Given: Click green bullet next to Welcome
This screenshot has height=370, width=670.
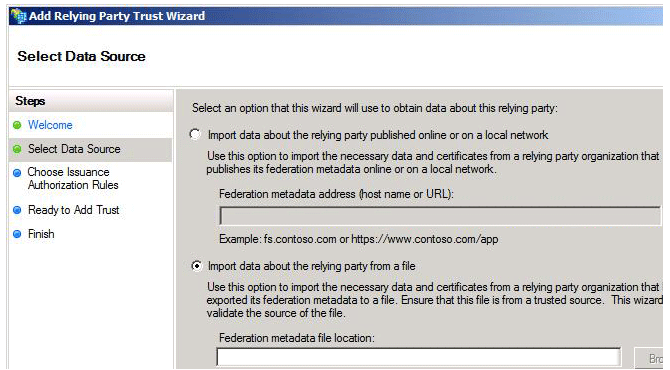Looking at the screenshot, I should (17, 125).
